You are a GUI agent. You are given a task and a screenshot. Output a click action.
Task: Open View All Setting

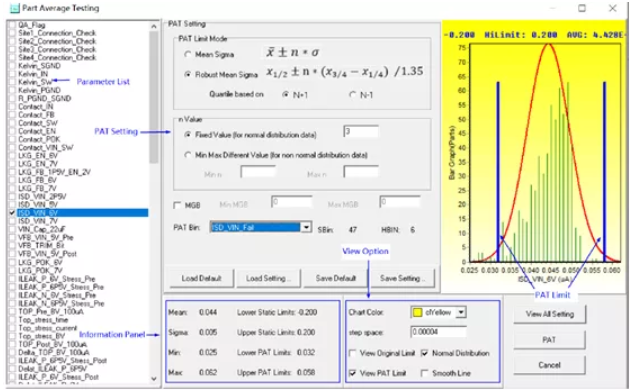point(549,314)
